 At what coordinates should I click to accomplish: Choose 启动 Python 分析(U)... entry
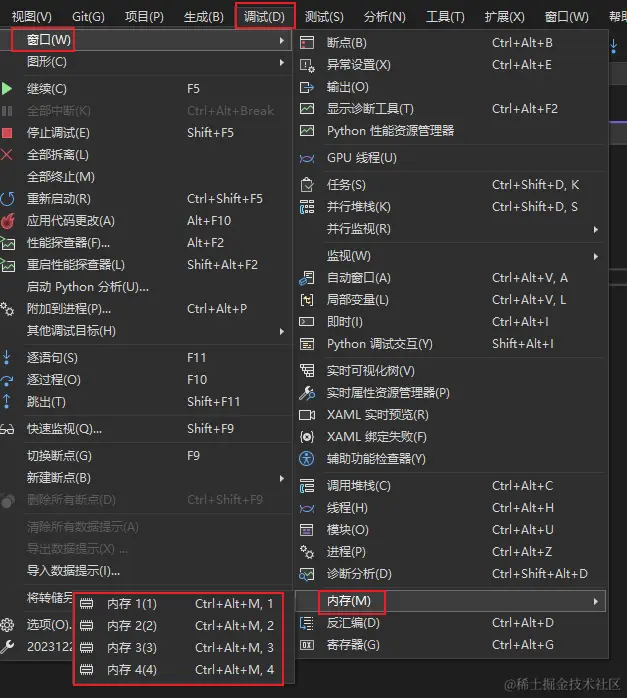(88, 287)
